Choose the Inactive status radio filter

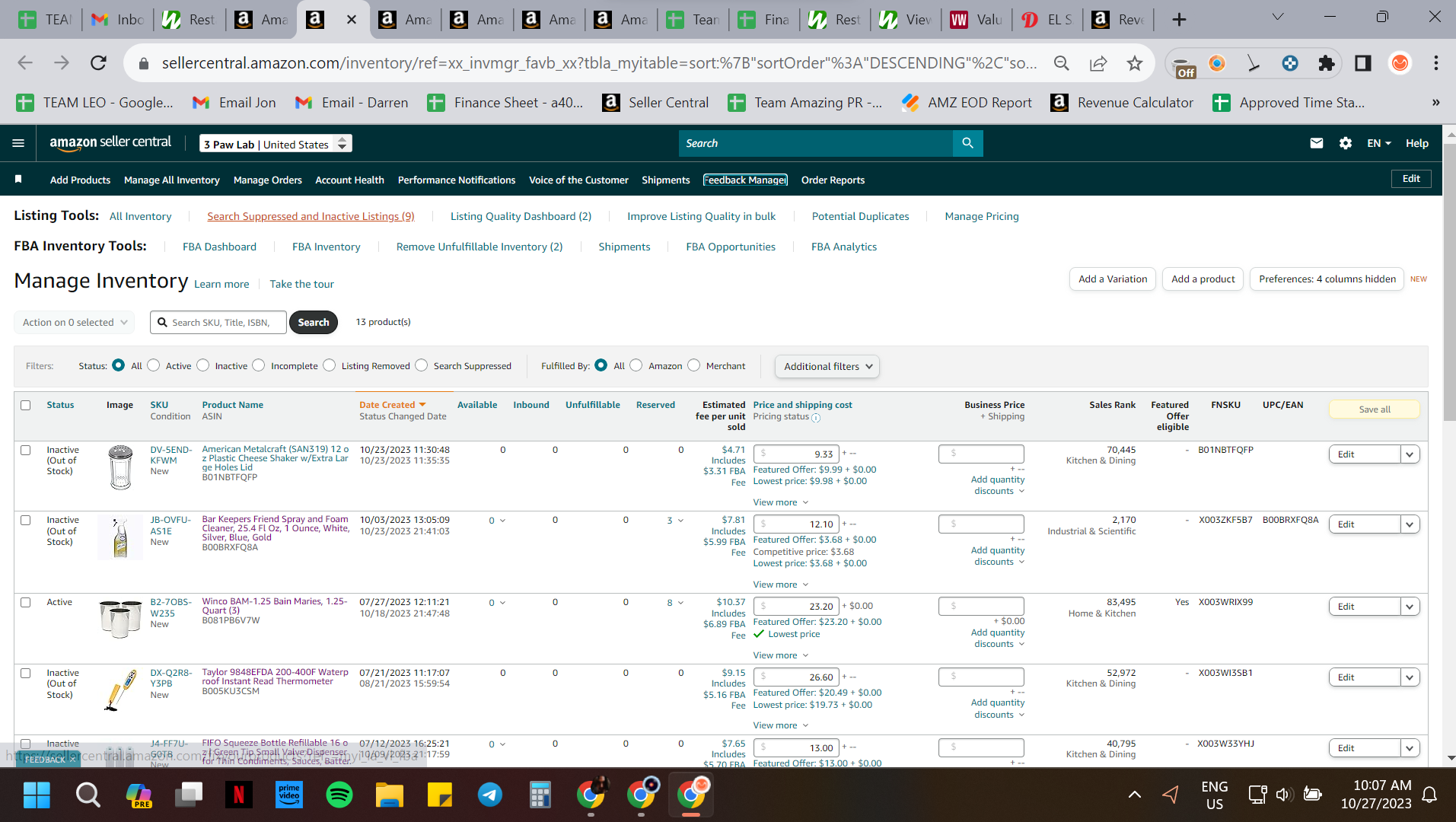203,365
